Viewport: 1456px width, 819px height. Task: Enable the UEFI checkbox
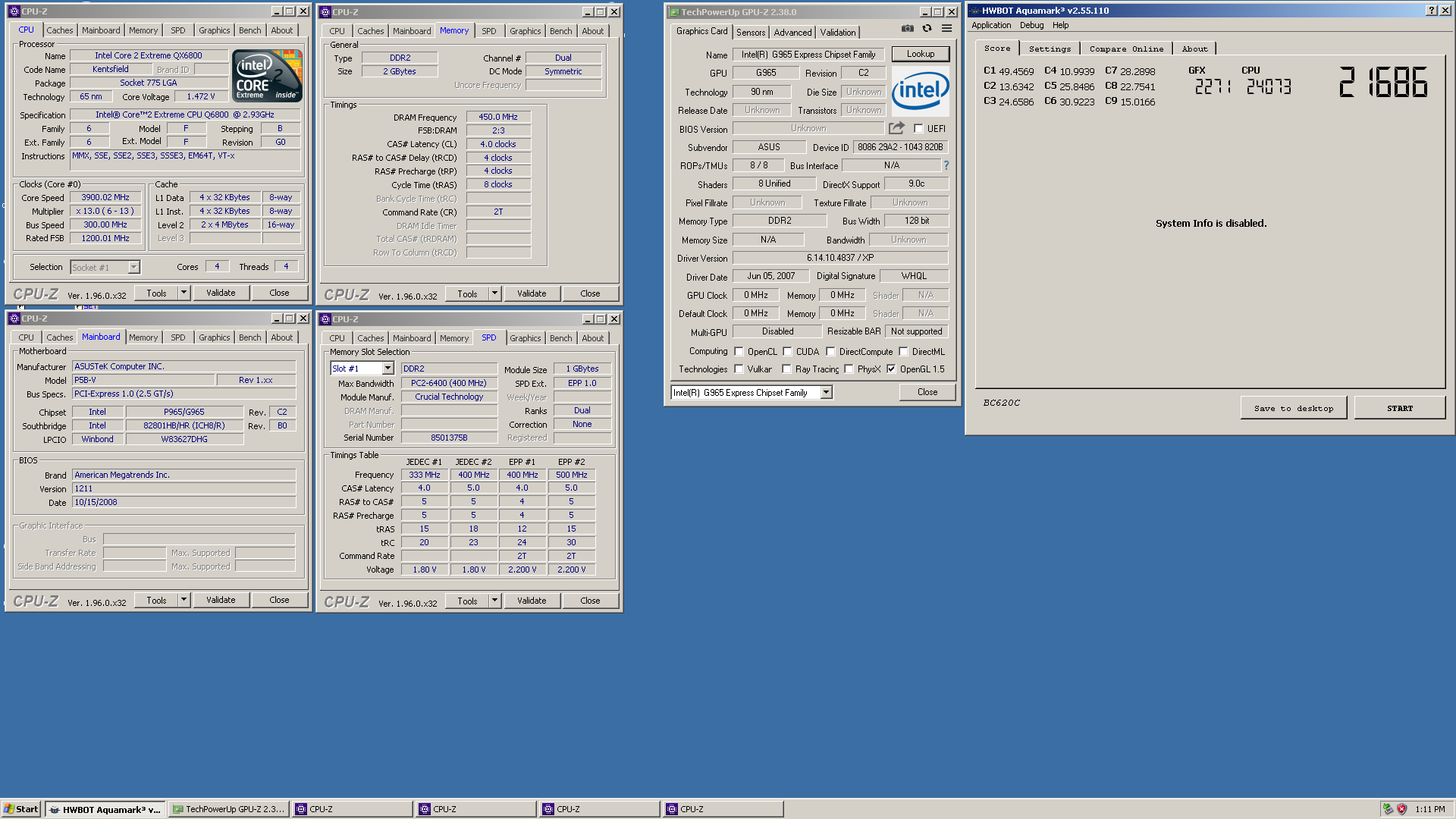[x=918, y=129]
